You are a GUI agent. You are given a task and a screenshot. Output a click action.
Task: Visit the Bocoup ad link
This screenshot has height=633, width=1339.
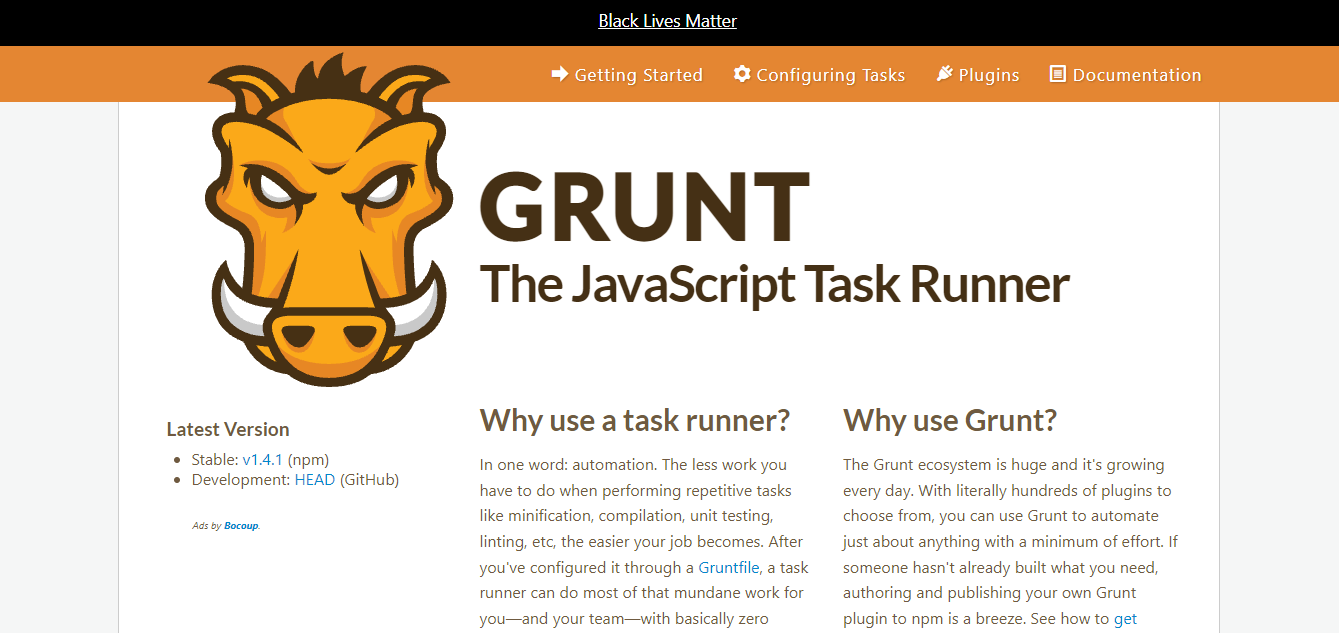(242, 526)
